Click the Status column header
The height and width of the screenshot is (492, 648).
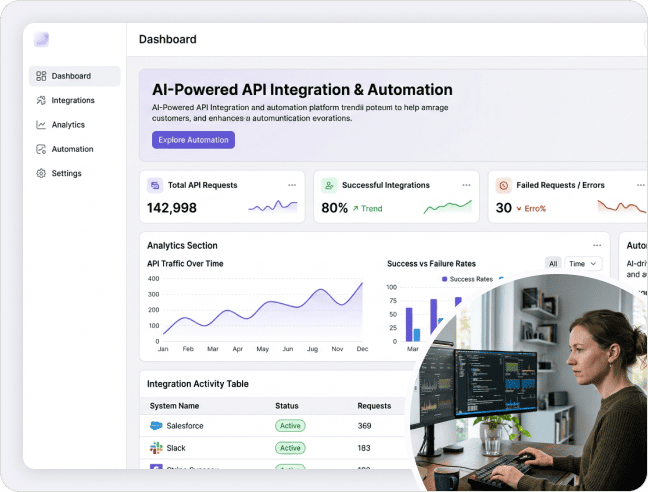pyautogui.click(x=287, y=406)
